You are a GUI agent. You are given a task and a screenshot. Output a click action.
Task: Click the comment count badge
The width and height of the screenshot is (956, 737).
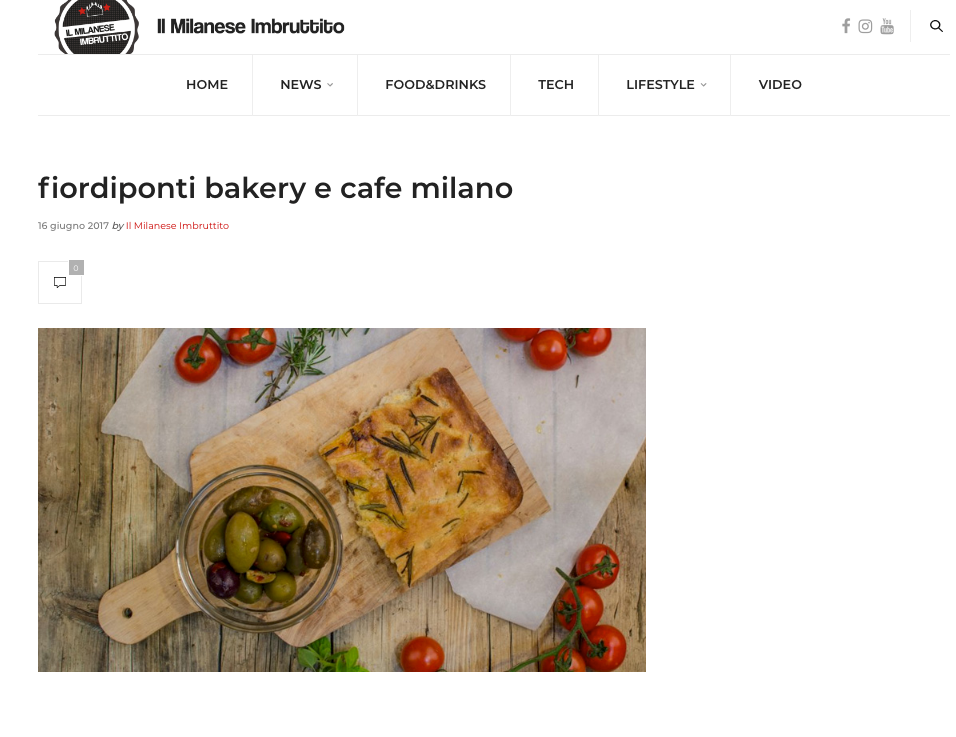(x=76, y=268)
